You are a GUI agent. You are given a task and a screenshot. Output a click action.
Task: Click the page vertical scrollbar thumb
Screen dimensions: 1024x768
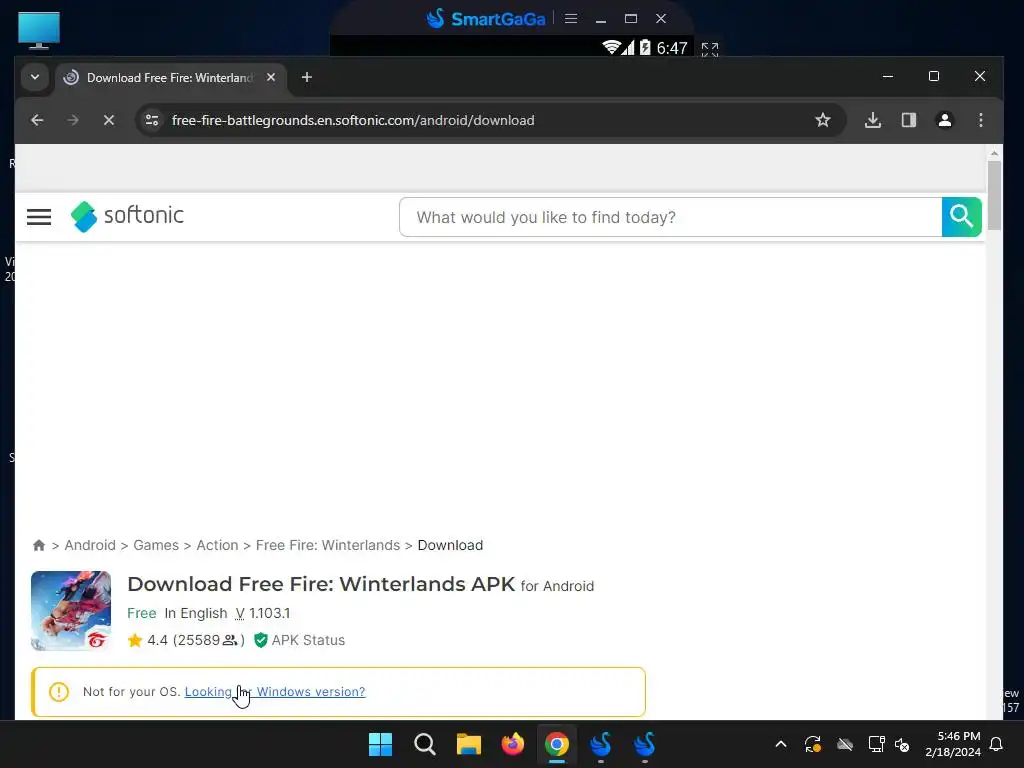tap(994, 195)
